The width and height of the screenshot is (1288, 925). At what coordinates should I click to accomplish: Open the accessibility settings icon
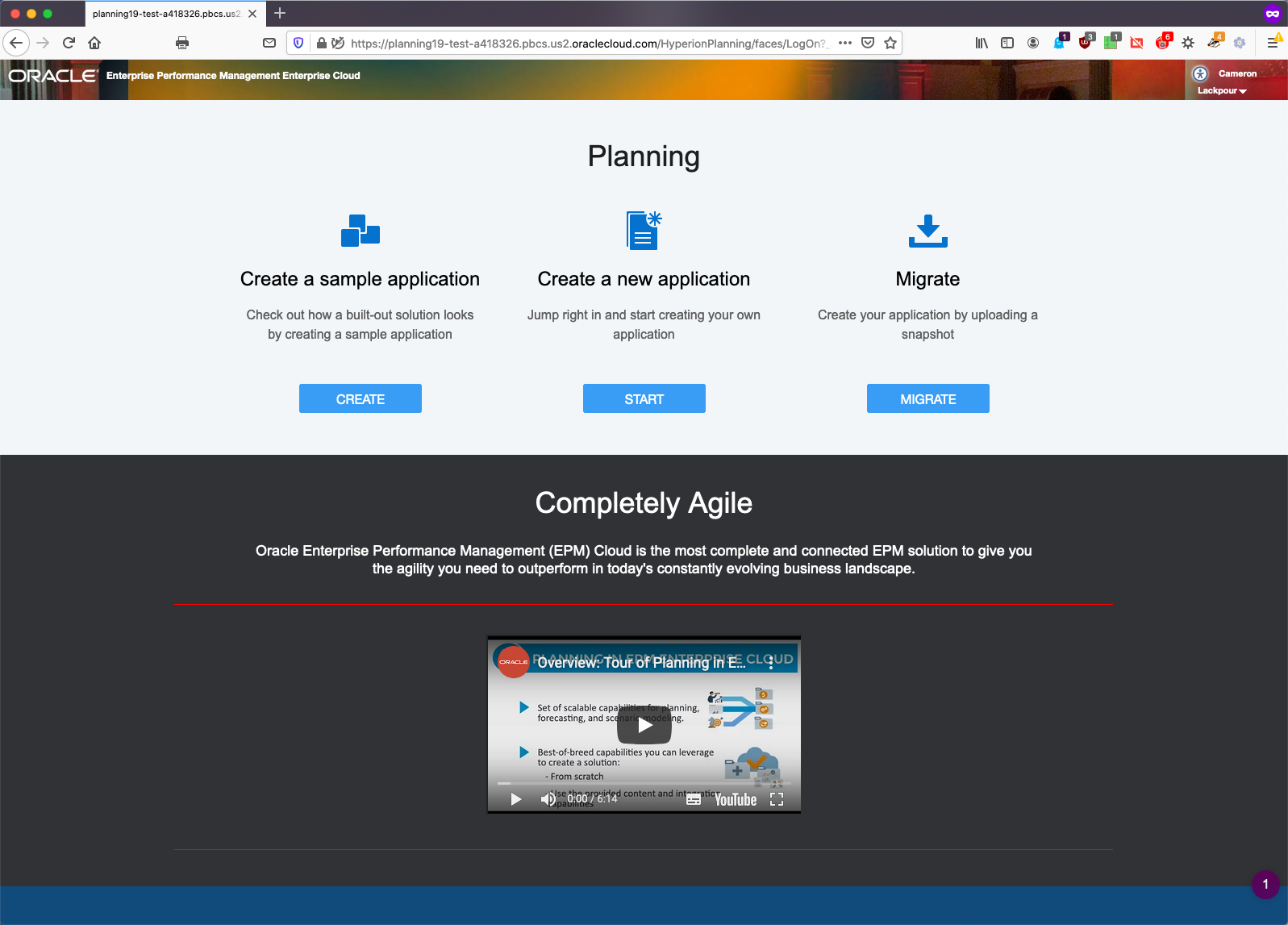[x=1200, y=74]
